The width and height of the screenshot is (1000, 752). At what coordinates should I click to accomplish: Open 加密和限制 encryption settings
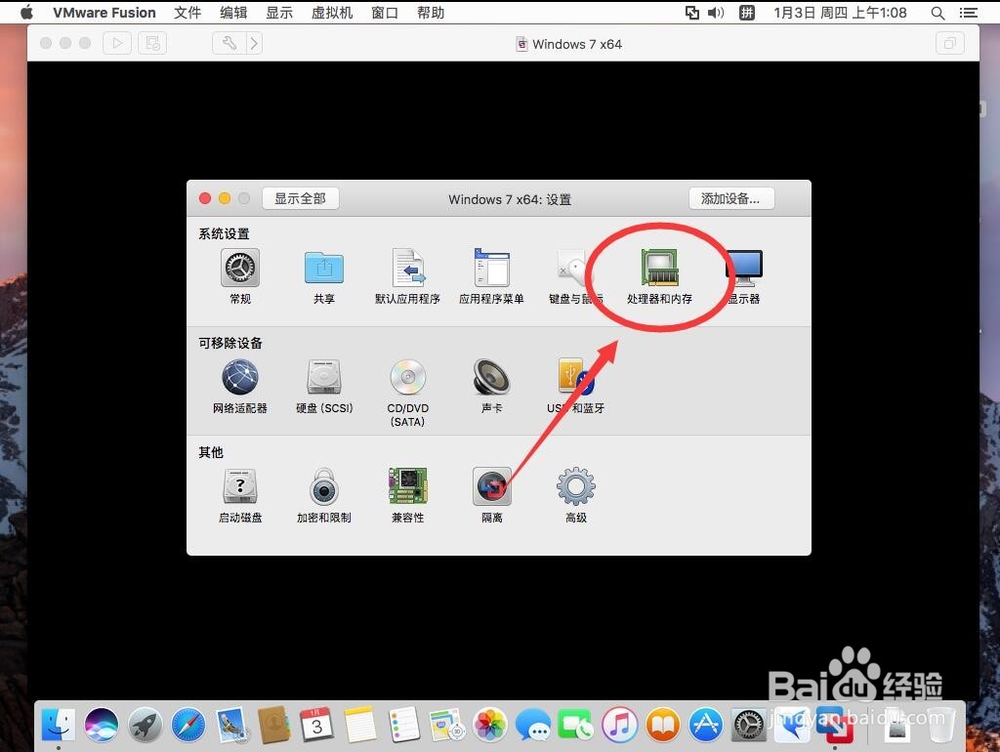[324, 487]
